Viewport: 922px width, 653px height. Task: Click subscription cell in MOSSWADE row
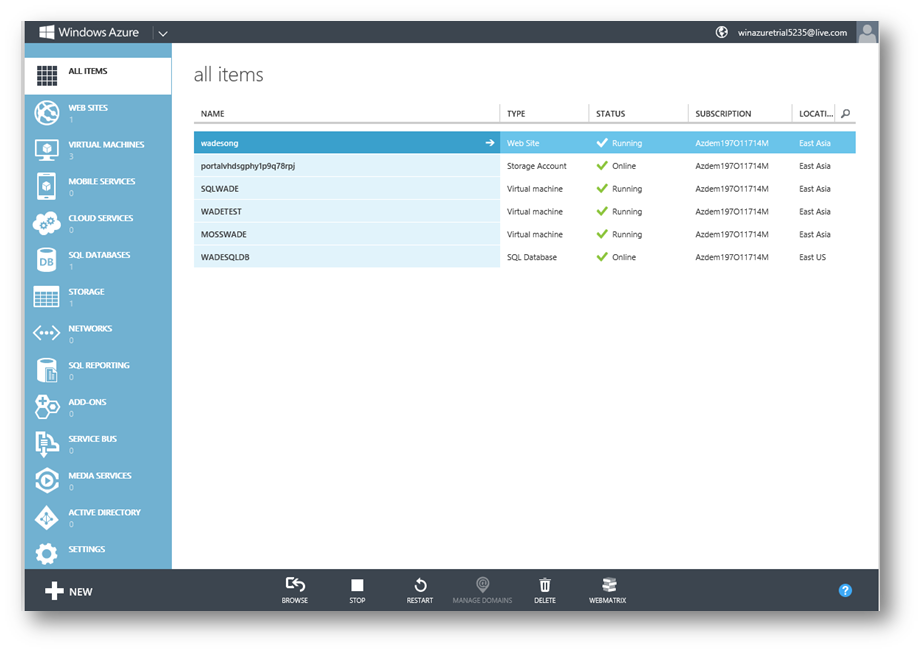pyautogui.click(x=731, y=235)
